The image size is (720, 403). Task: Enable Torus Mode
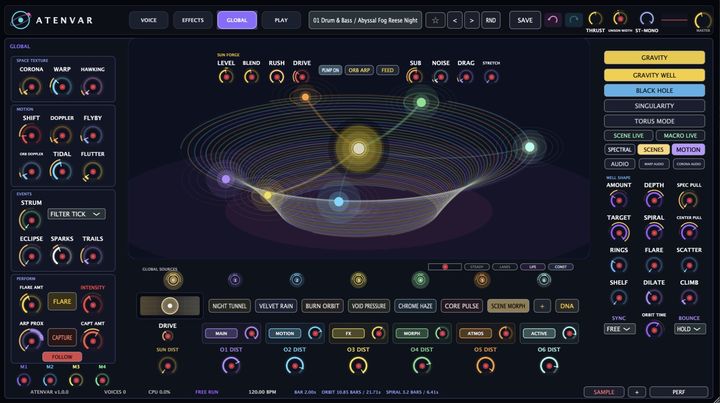[x=654, y=121]
